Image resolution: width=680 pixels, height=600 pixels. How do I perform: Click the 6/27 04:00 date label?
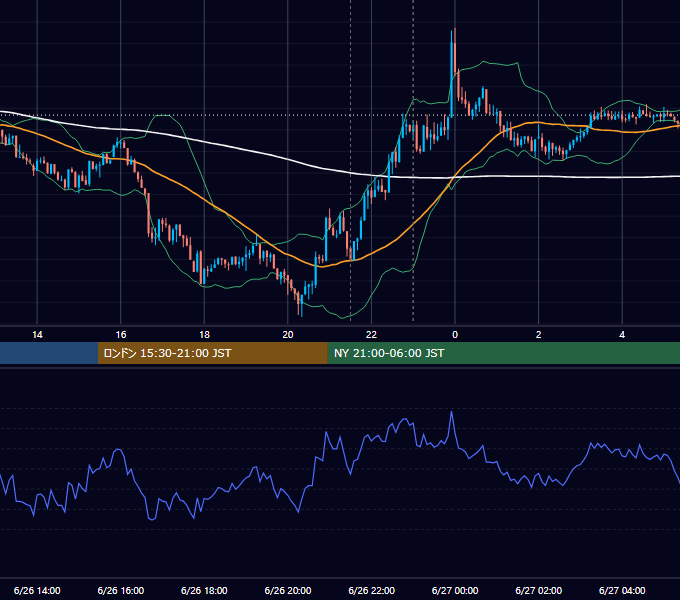tap(622, 590)
